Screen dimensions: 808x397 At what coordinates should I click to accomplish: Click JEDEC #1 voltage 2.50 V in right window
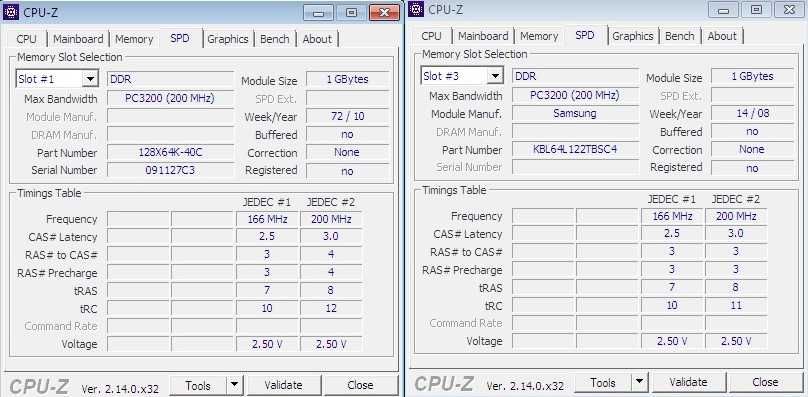tap(672, 341)
